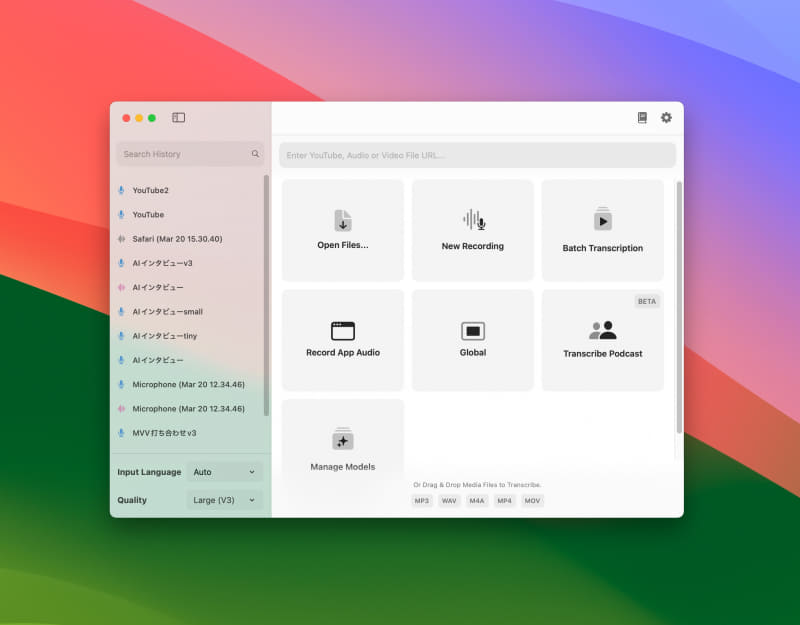
Task: Open the Quality dropdown showing Large (V3)
Action: 225,500
